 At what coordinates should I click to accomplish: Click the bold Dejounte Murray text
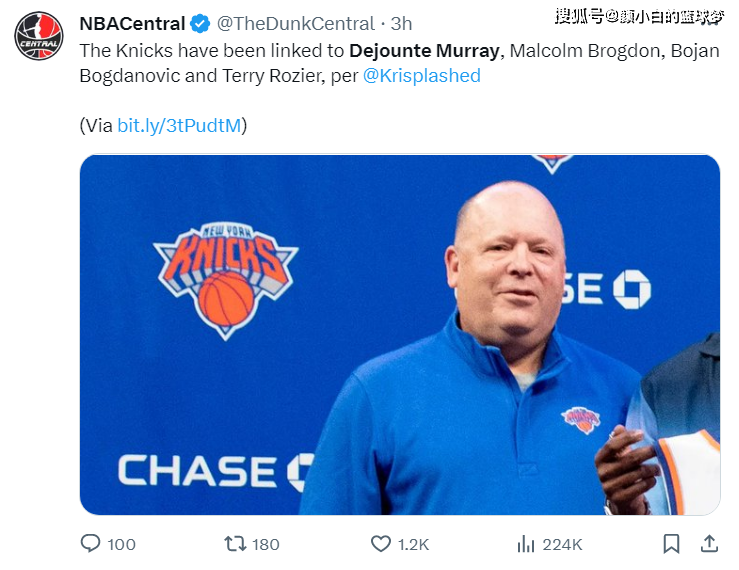pyautogui.click(x=424, y=50)
